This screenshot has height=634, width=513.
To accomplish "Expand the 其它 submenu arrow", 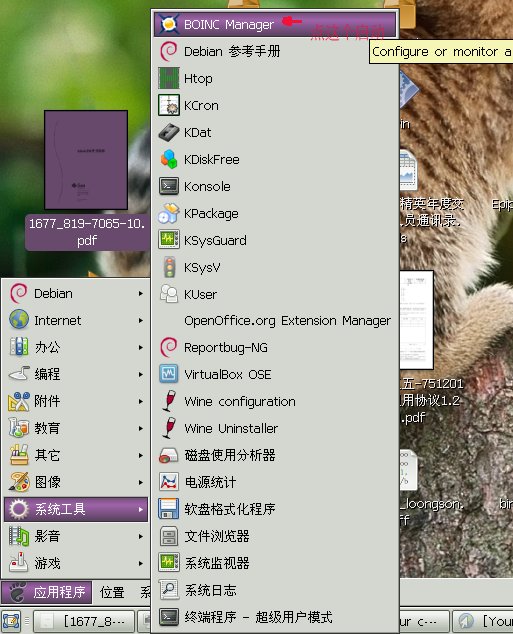I will [x=140, y=455].
